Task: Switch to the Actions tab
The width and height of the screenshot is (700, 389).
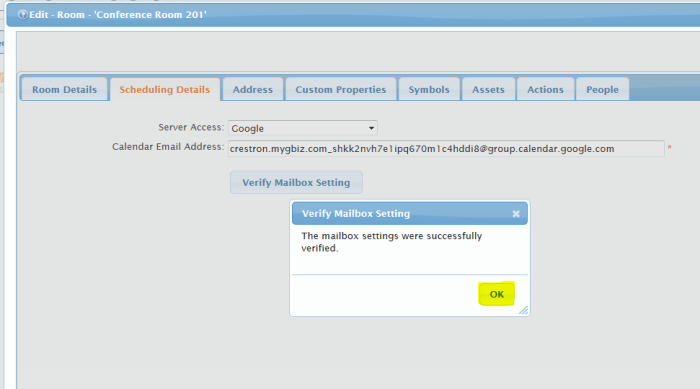Action: (x=545, y=89)
